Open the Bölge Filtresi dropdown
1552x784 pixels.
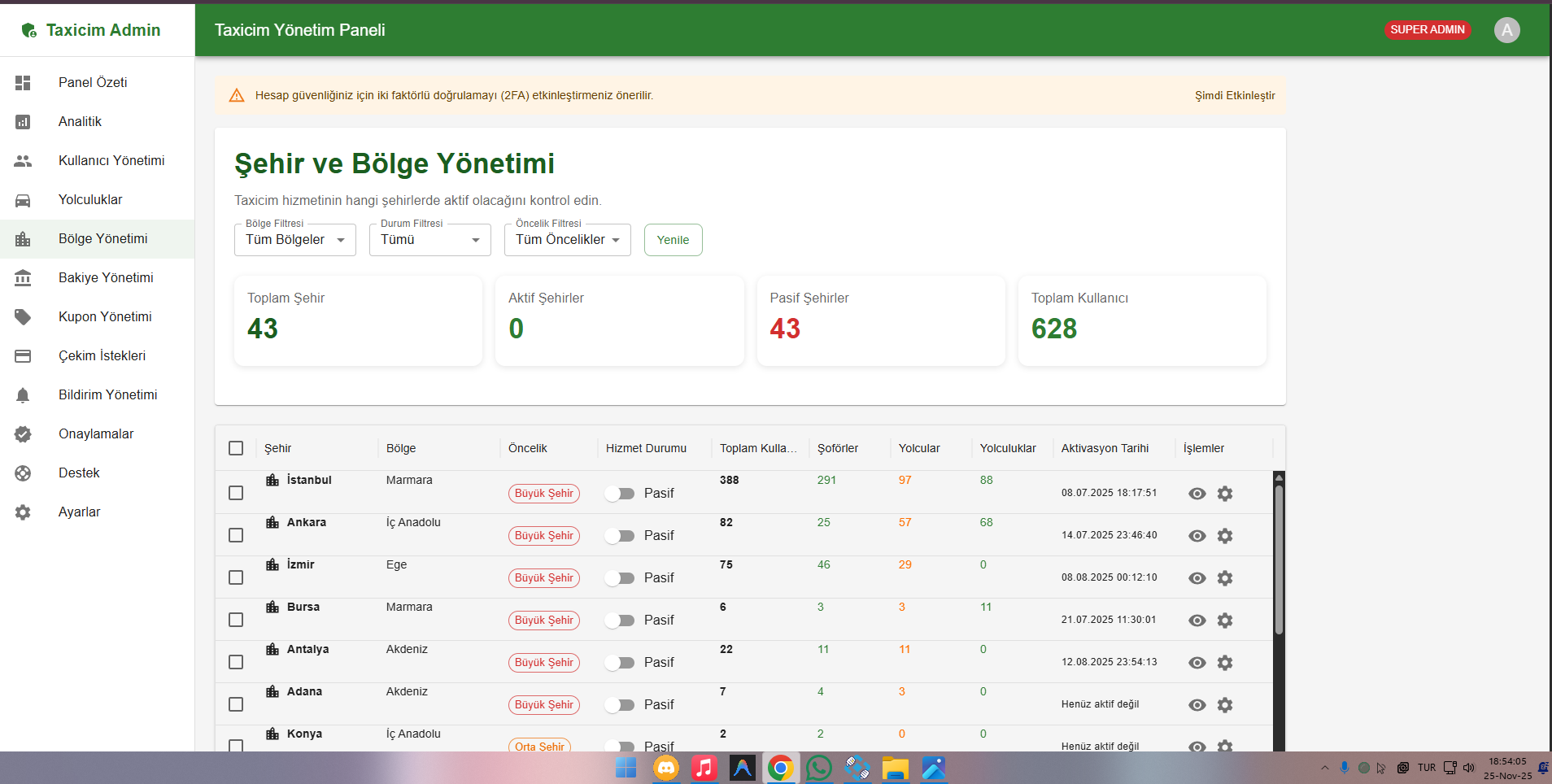294,240
